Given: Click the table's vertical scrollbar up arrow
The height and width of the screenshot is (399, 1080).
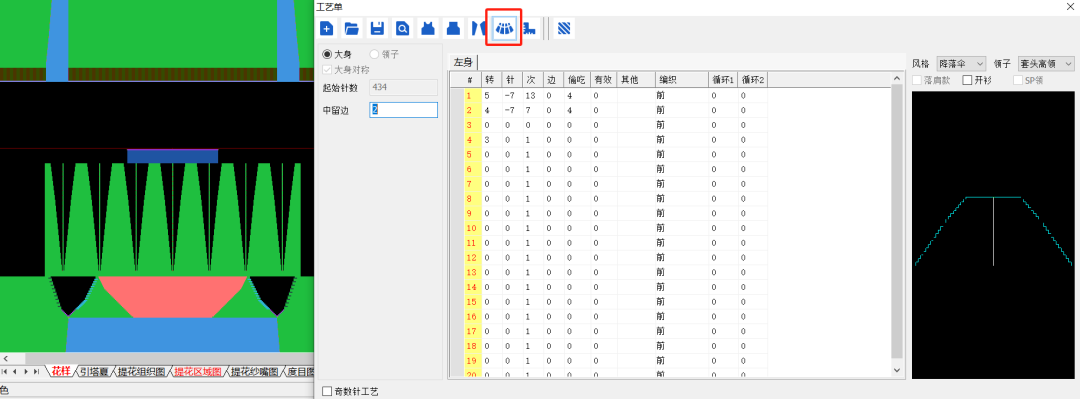Looking at the screenshot, I should pos(897,80).
